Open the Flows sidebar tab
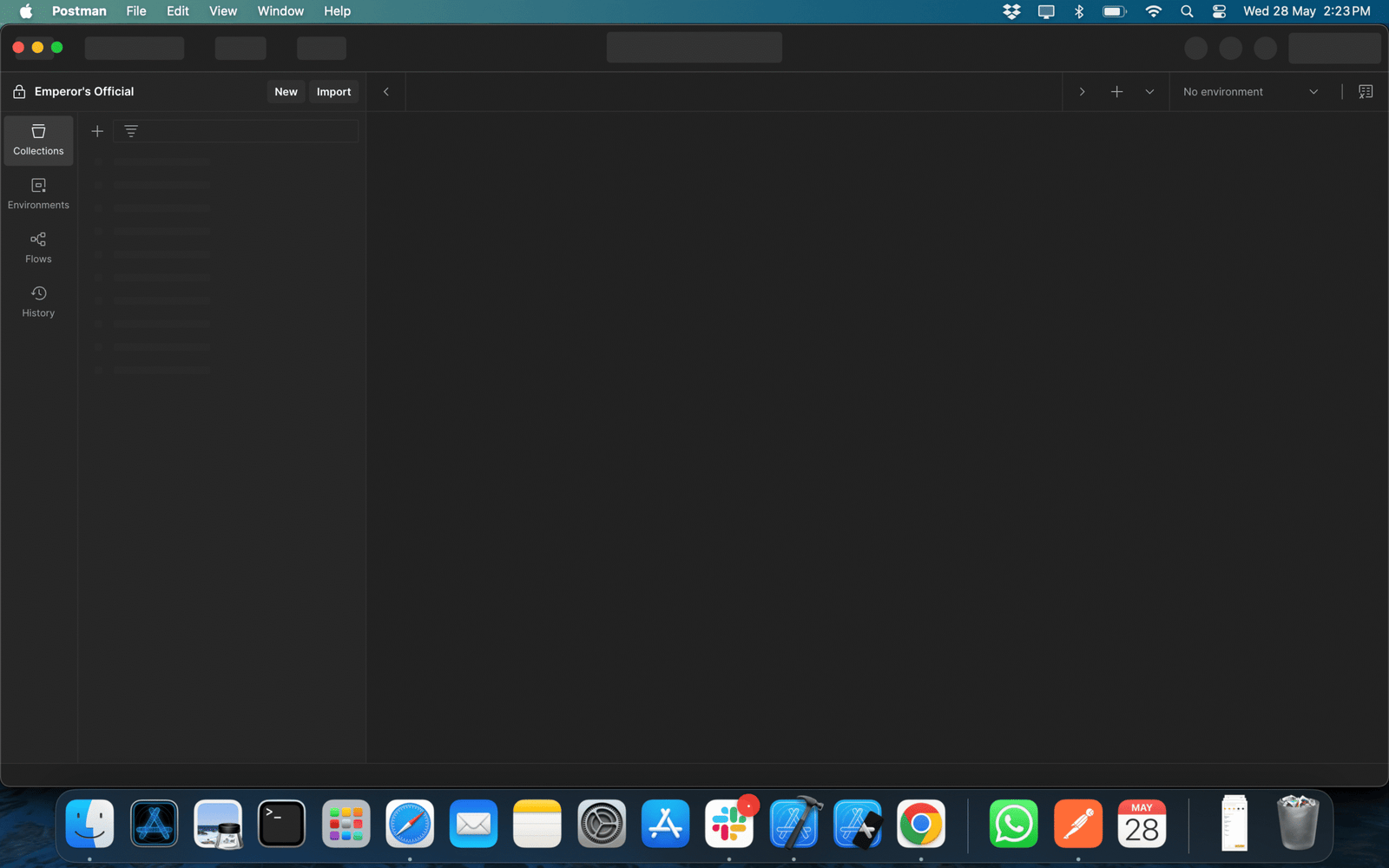This screenshot has height=868, width=1389. point(38,247)
